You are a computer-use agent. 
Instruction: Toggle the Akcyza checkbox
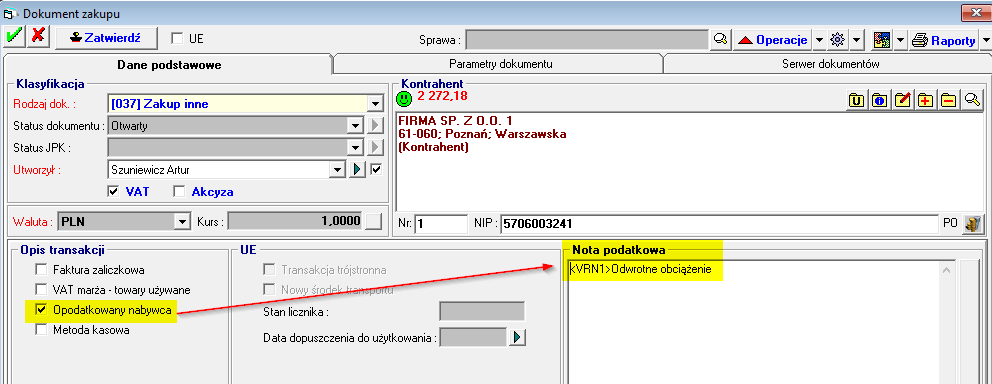point(180,191)
